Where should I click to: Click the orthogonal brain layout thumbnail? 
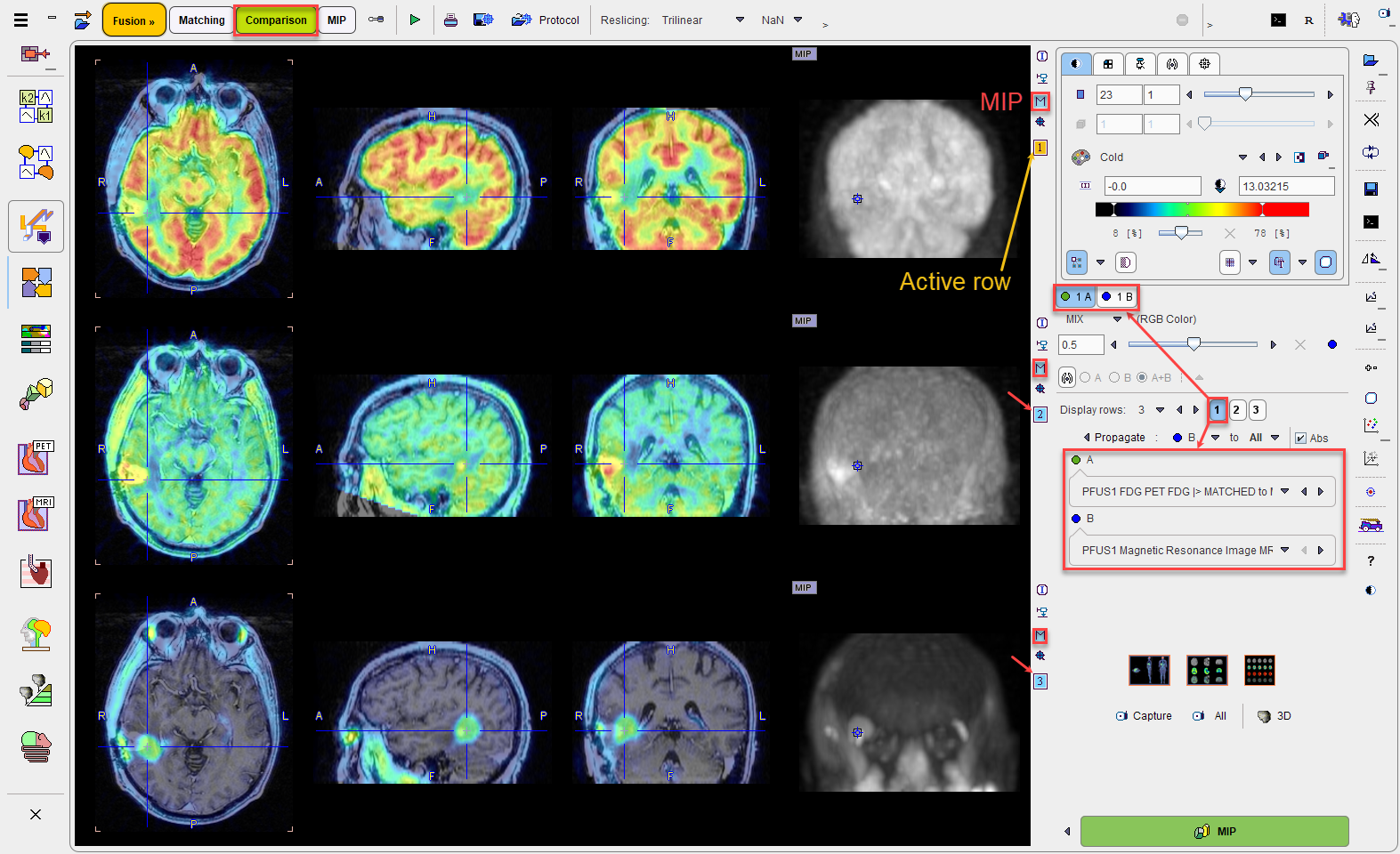pyautogui.click(x=1207, y=670)
